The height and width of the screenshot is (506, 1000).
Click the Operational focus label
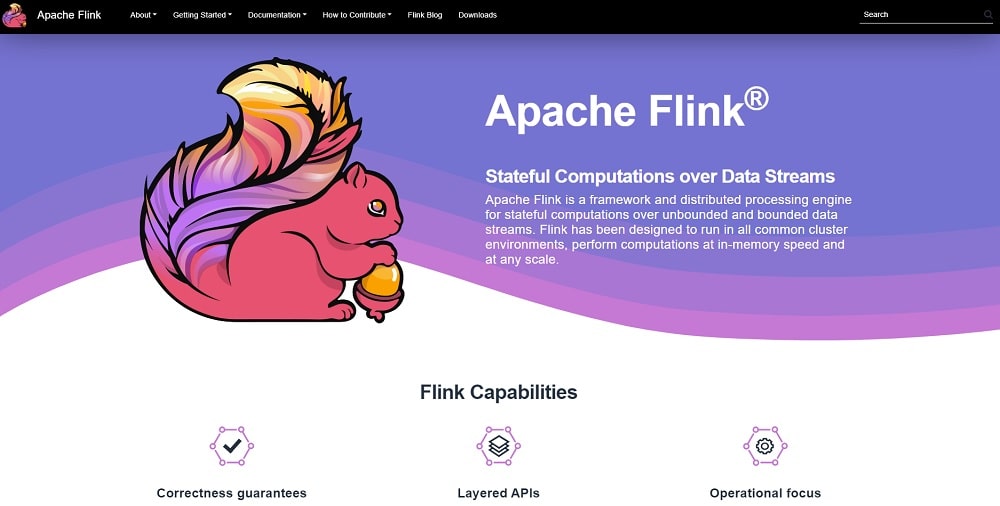(765, 493)
